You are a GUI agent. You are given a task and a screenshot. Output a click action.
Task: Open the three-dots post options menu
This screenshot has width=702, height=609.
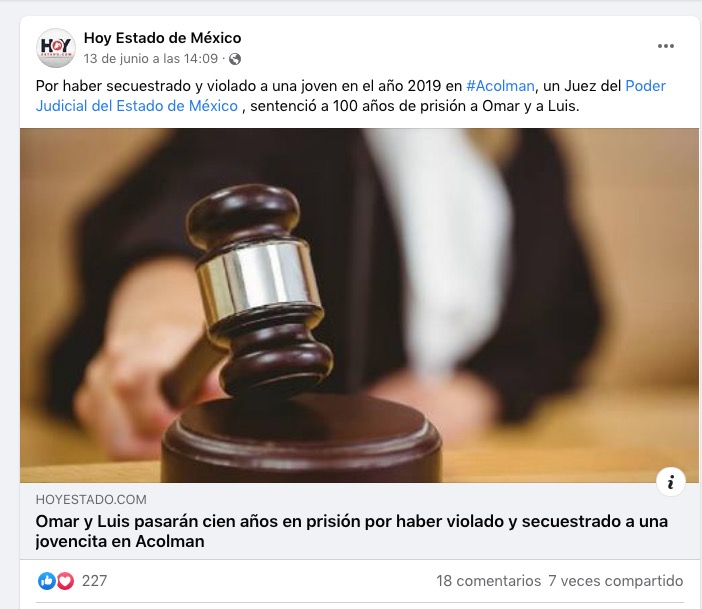tap(665, 46)
